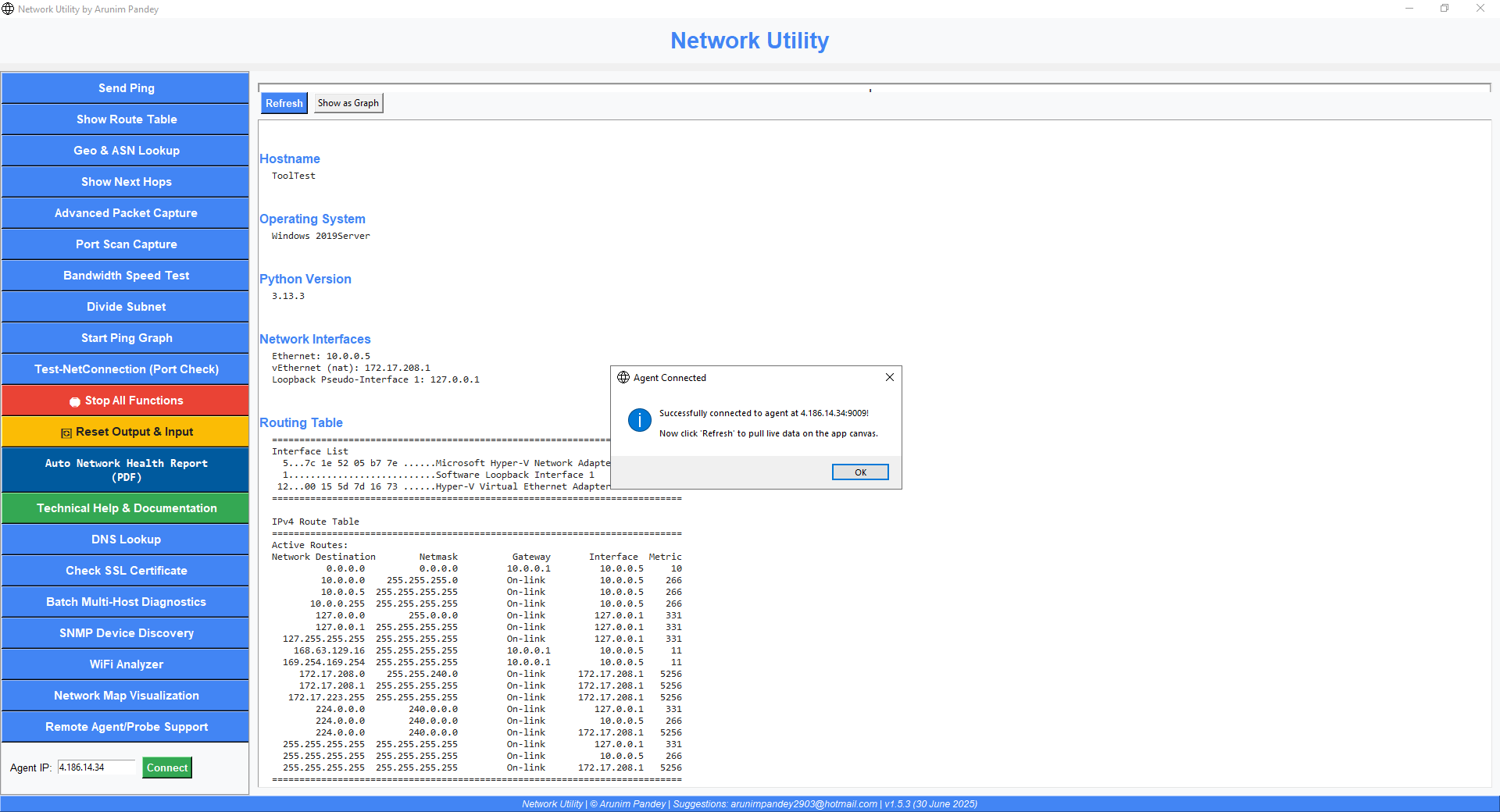
Task: Click Refresh to pull live agent data
Action: pyautogui.click(x=284, y=102)
